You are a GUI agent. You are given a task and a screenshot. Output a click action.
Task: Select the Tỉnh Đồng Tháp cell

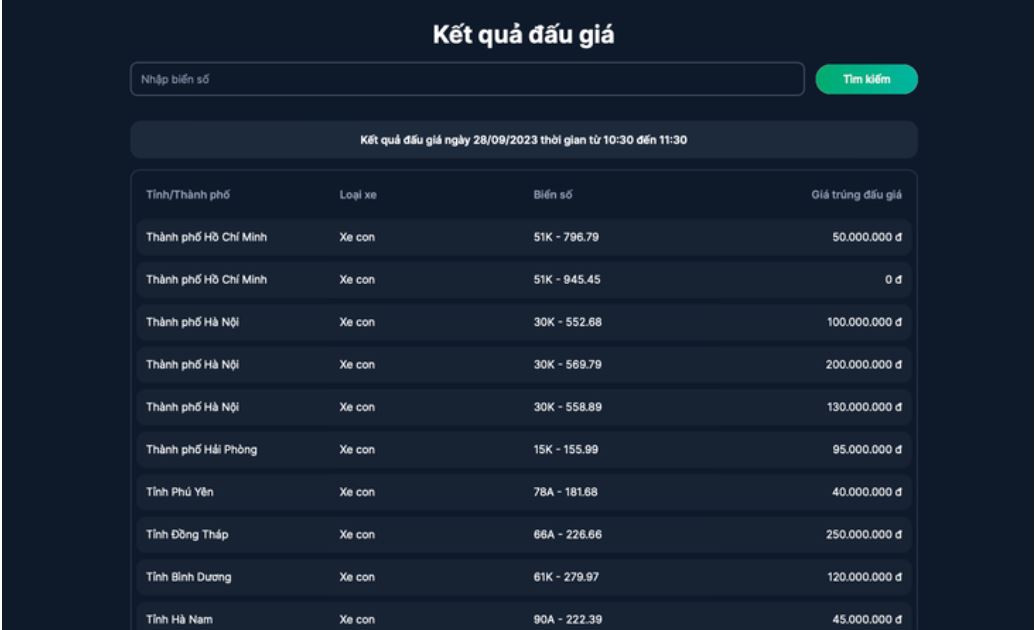click(182, 534)
